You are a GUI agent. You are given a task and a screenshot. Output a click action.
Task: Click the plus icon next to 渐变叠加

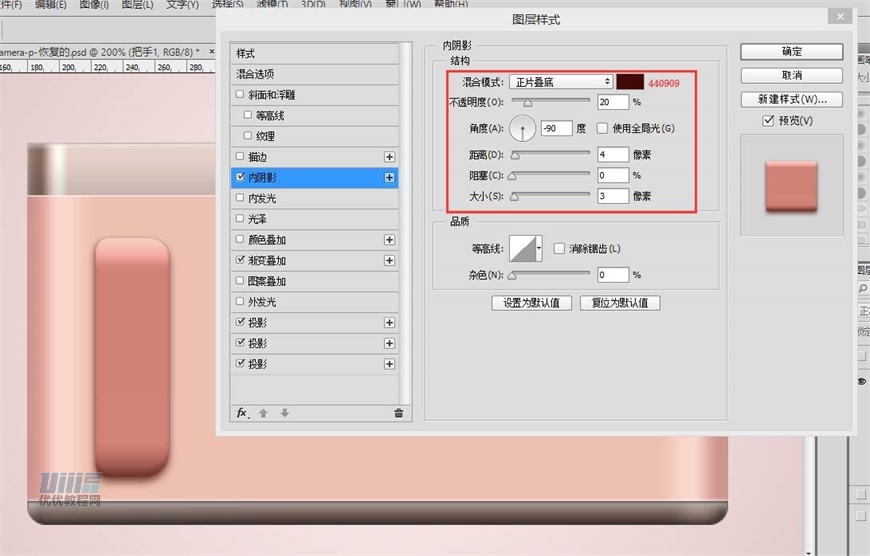[389, 261]
